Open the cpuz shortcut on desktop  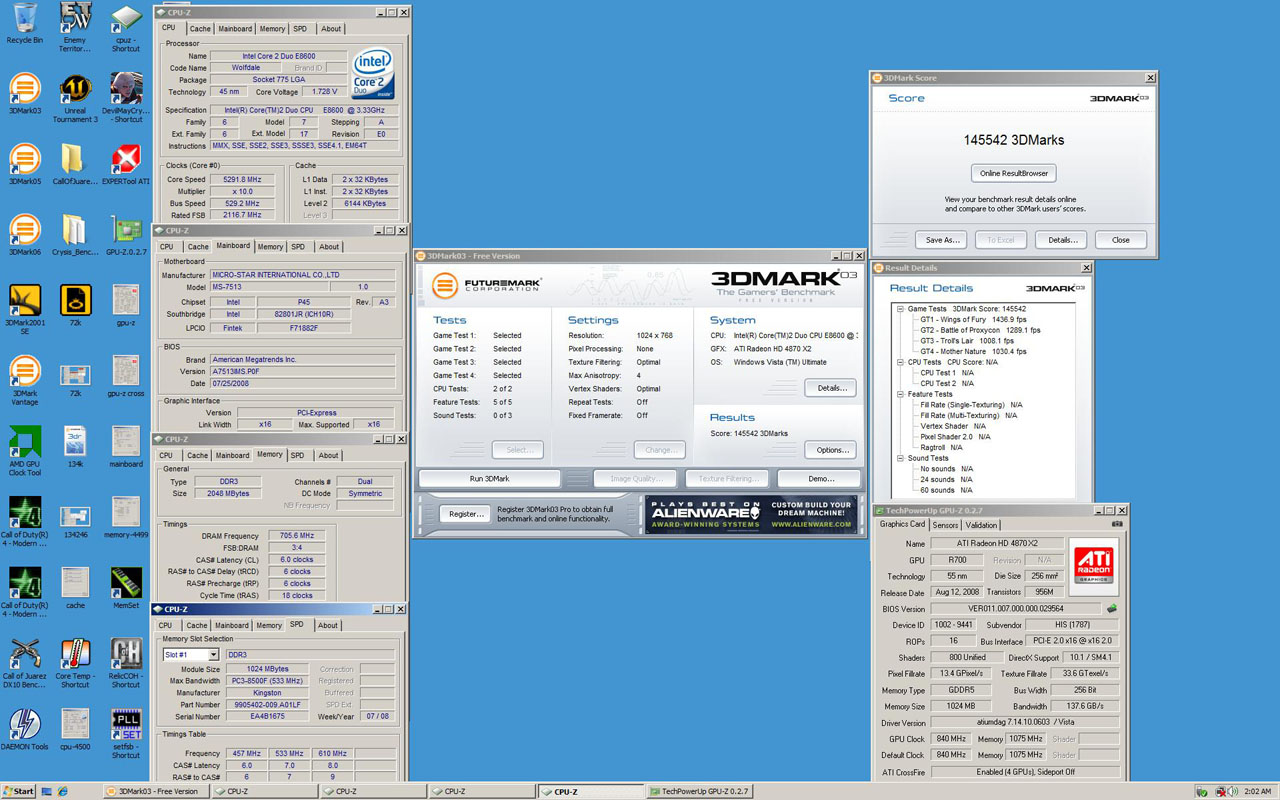click(126, 28)
